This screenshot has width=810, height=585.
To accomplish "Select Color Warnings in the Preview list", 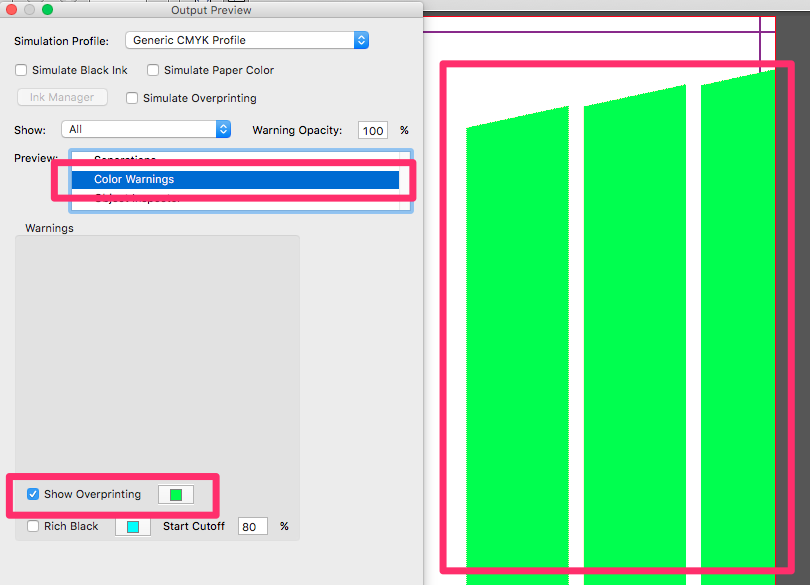I will tap(134, 179).
